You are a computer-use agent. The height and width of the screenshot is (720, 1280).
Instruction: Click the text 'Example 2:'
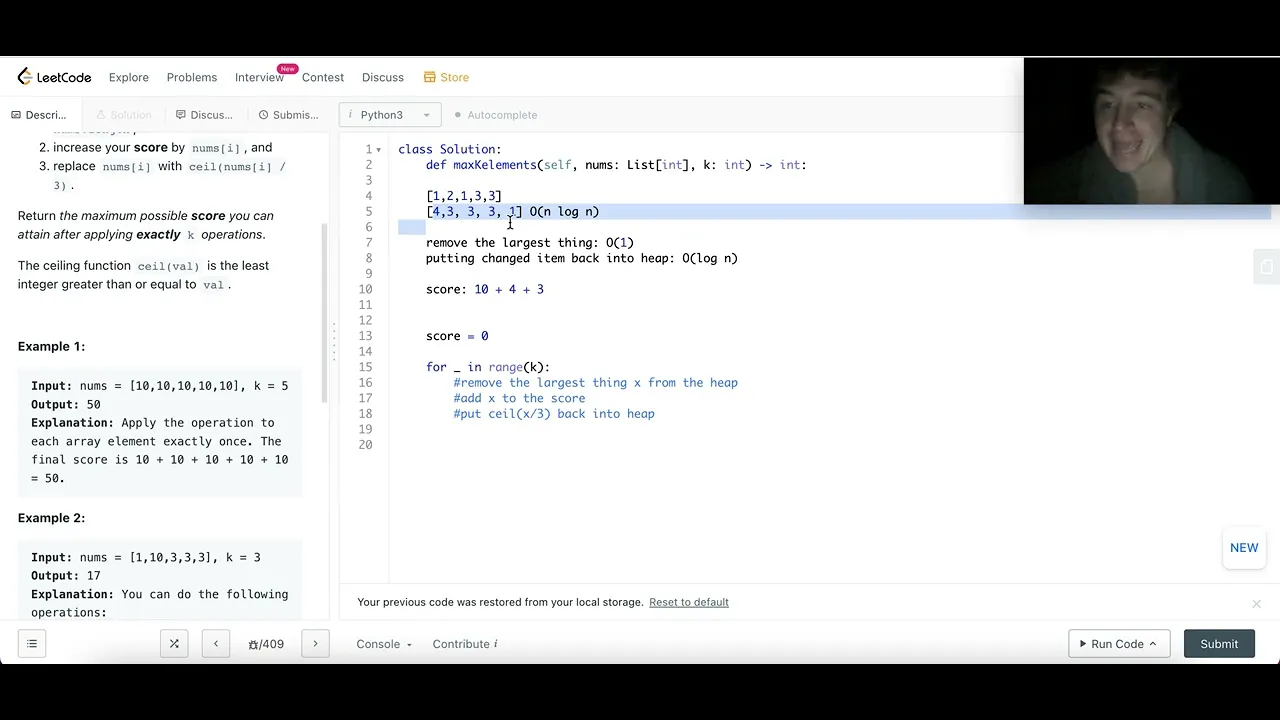point(51,518)
